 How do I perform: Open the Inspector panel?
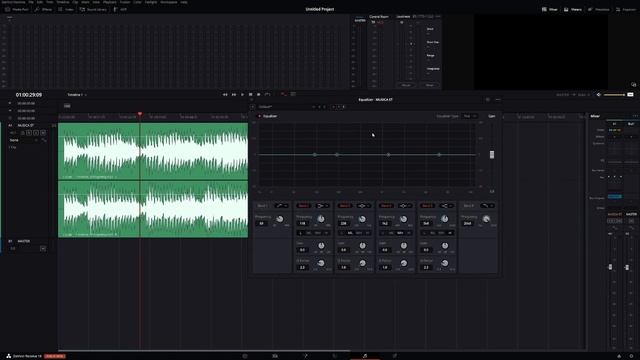pos(625,9)
